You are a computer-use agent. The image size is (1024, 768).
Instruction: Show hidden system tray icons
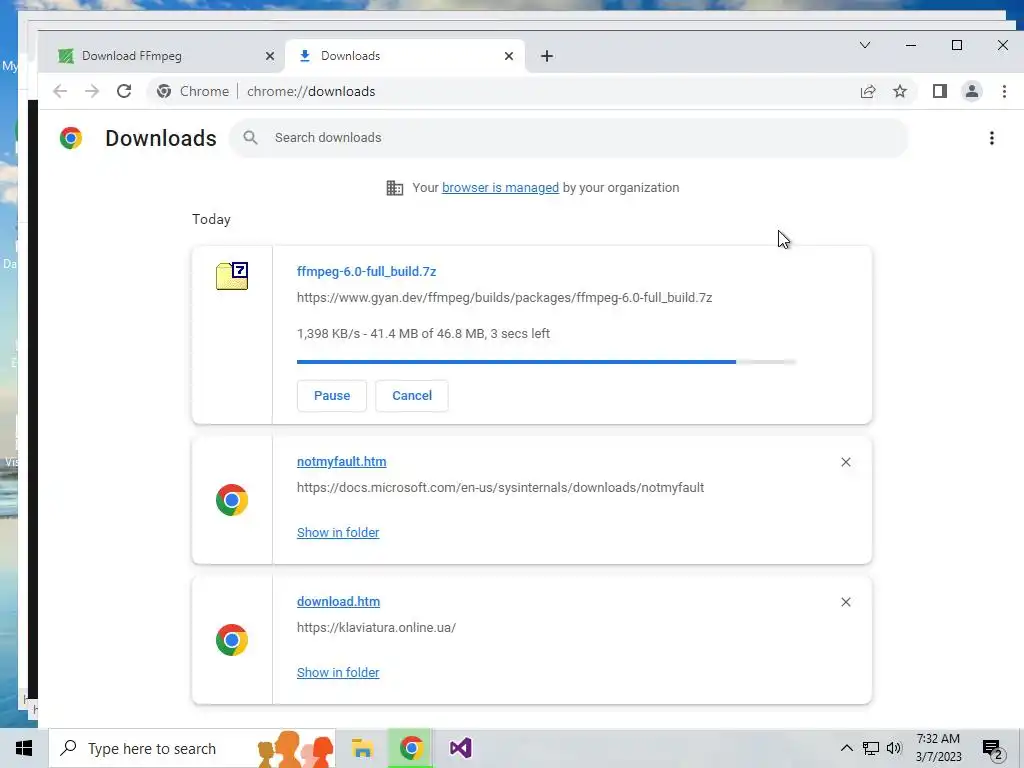846,748
